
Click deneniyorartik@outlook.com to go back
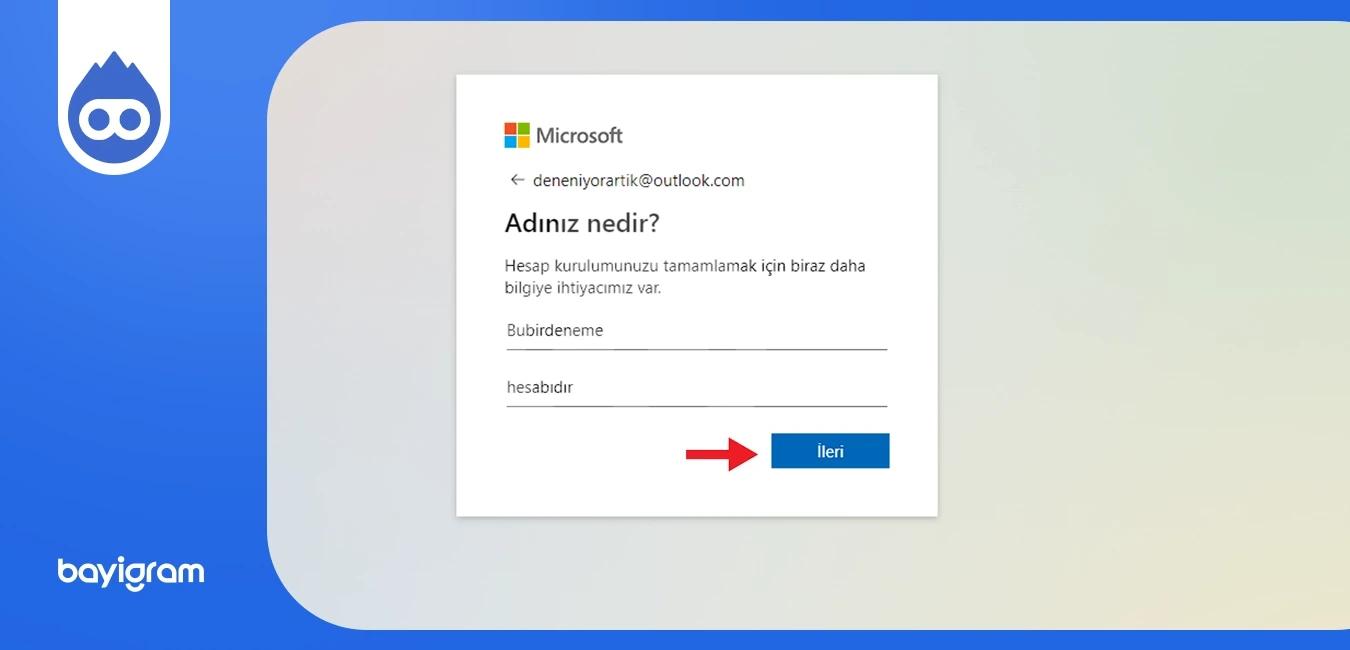(x=640, y=180)
